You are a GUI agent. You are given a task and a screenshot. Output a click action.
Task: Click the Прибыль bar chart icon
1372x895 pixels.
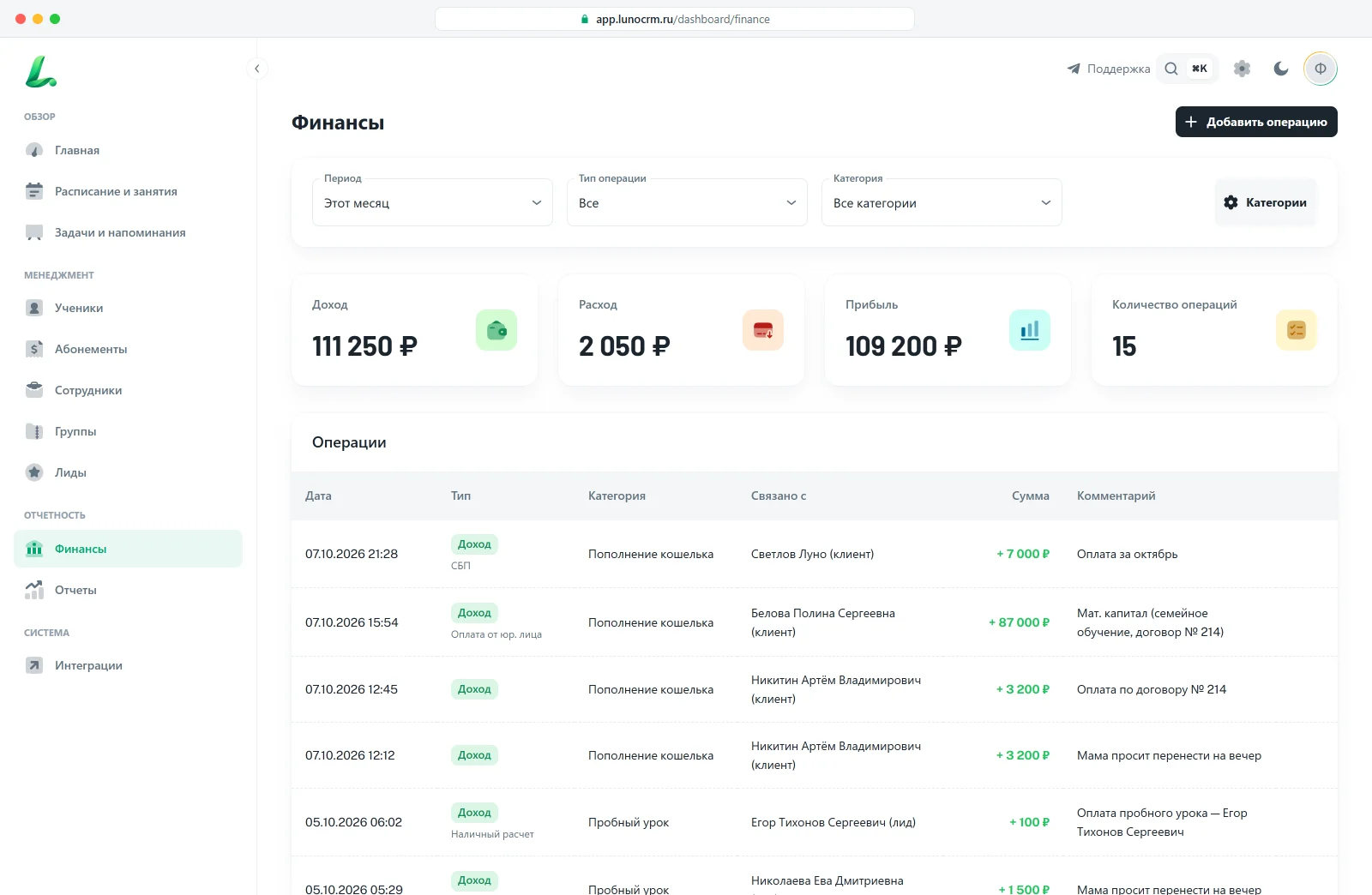1030,330
